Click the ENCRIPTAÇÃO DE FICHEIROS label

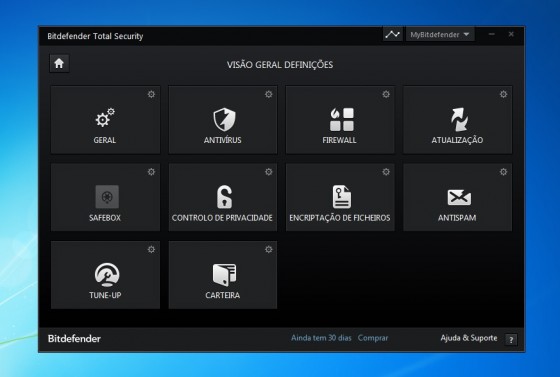click(340, 217)
